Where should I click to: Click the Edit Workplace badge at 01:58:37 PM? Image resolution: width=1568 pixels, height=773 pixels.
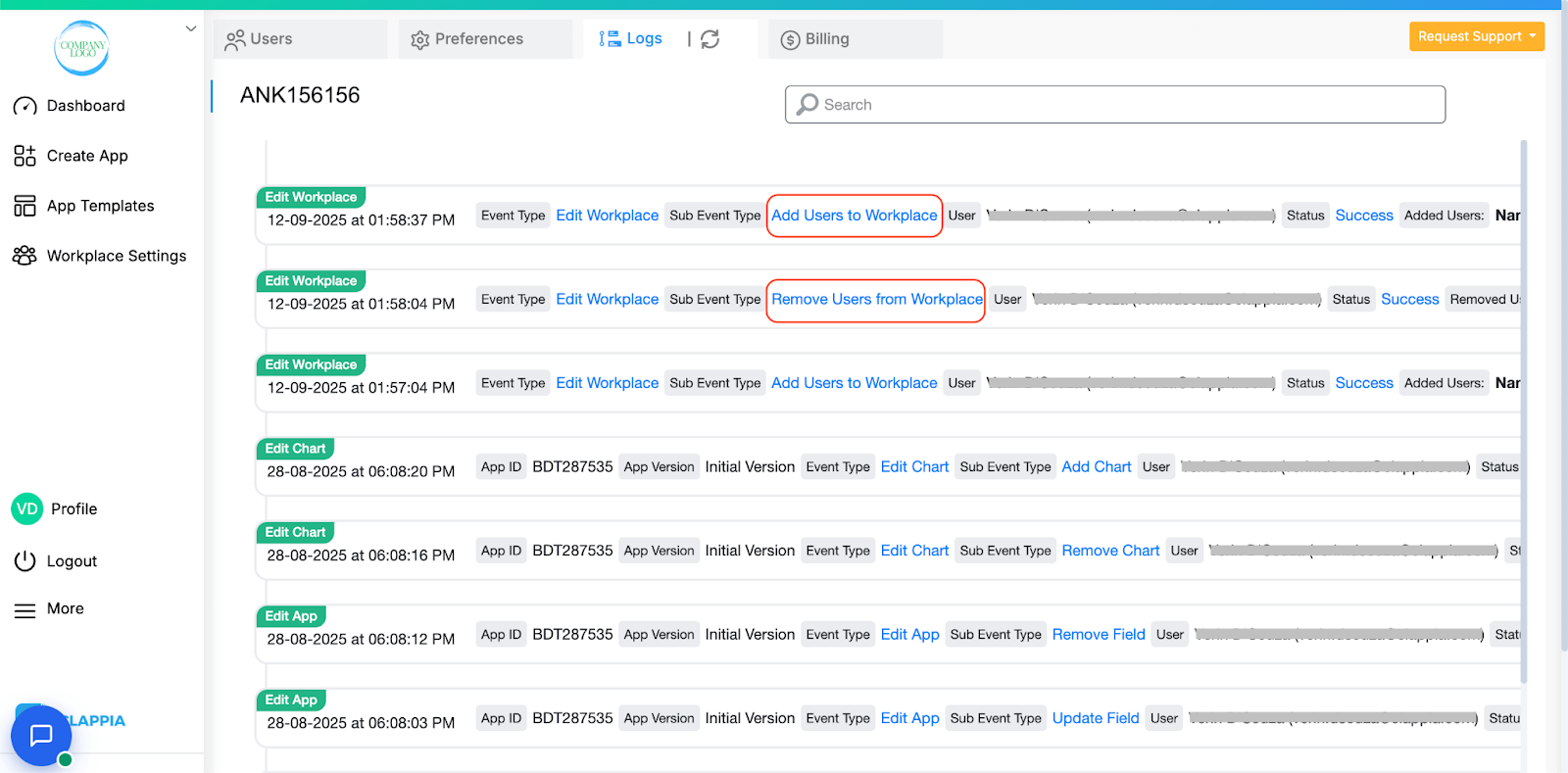(x=311, y=197)
